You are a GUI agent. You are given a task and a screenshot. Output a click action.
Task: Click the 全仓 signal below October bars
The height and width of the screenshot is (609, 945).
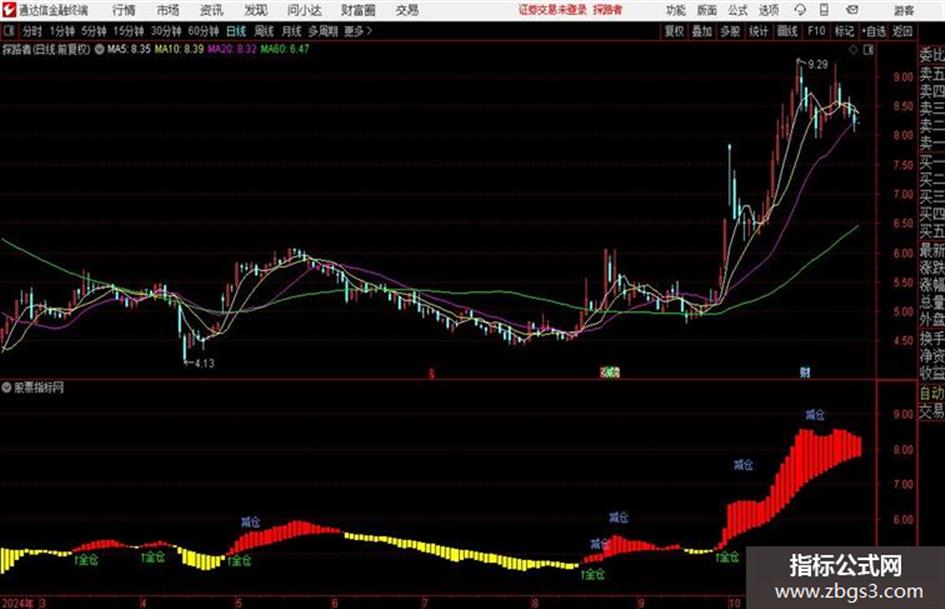point(729,557)
